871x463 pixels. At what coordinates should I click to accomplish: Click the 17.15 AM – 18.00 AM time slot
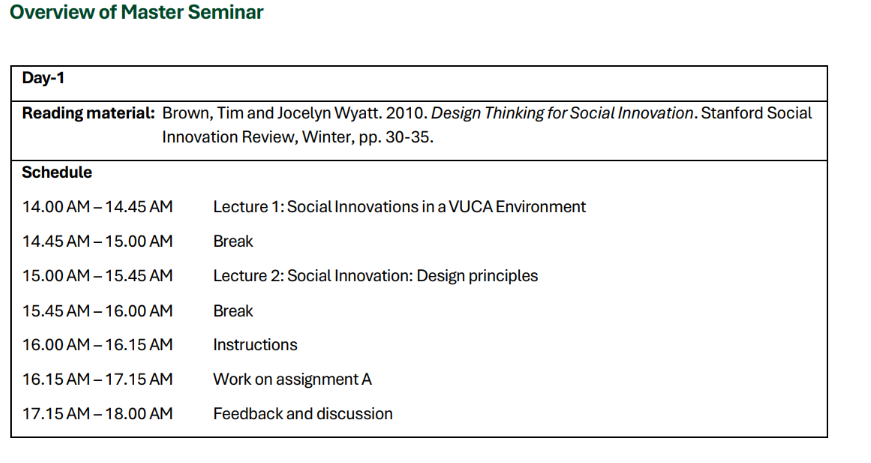pyautogui.click(x=98, y=414)
